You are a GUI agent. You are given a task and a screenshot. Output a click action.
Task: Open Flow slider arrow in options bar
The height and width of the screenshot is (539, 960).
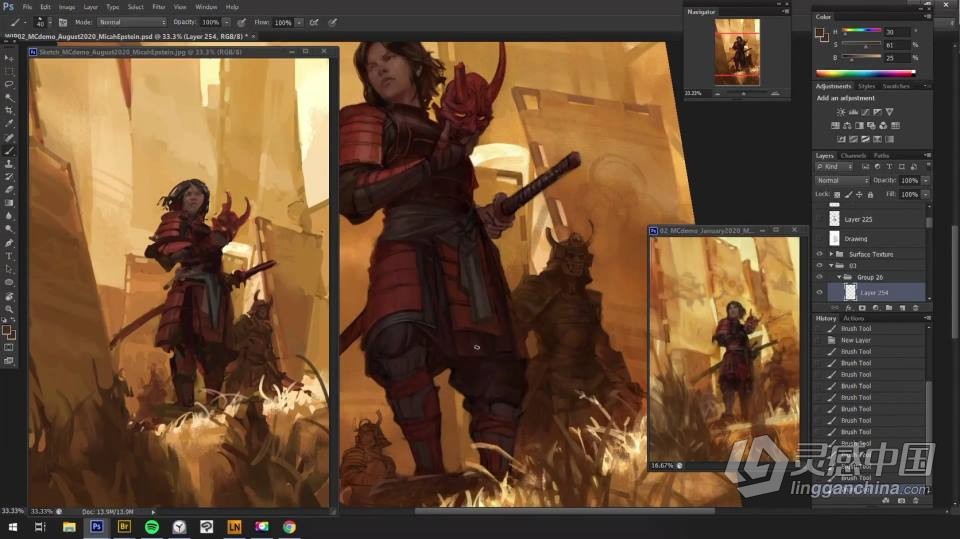(299, 23)
